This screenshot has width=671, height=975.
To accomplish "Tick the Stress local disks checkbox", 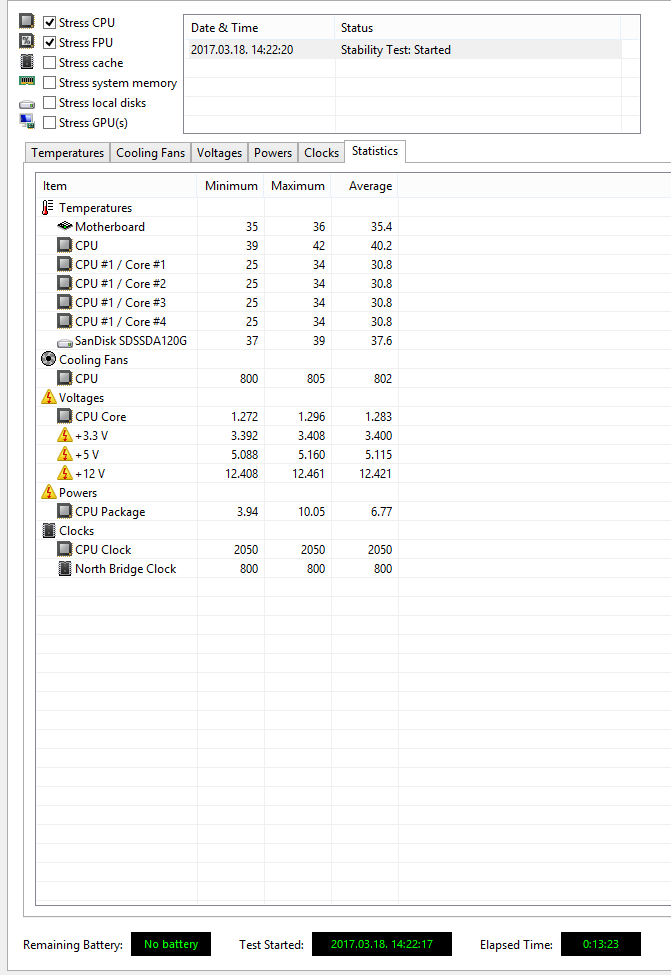I will click(50, 103).
